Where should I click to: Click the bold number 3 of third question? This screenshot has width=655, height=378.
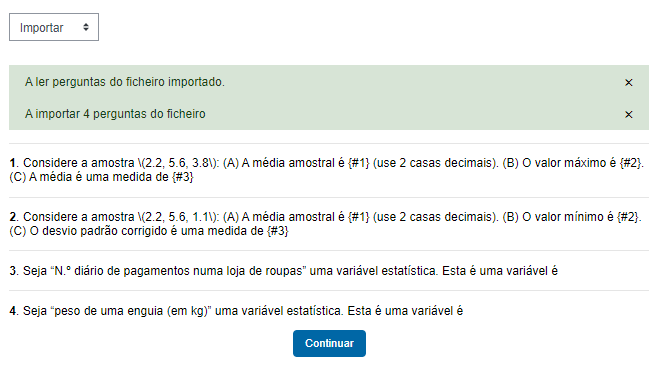(x=13, y=271)
